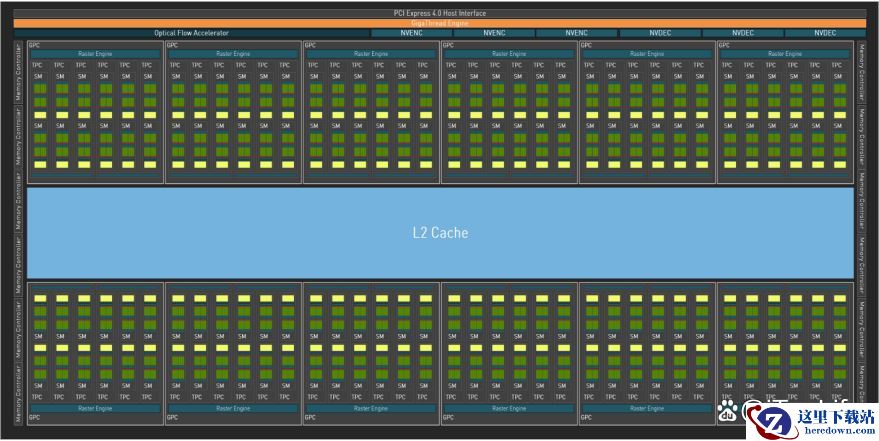Click Raster Engine in bottom-left GPC
879x441 pixels.
pos(95,408)
